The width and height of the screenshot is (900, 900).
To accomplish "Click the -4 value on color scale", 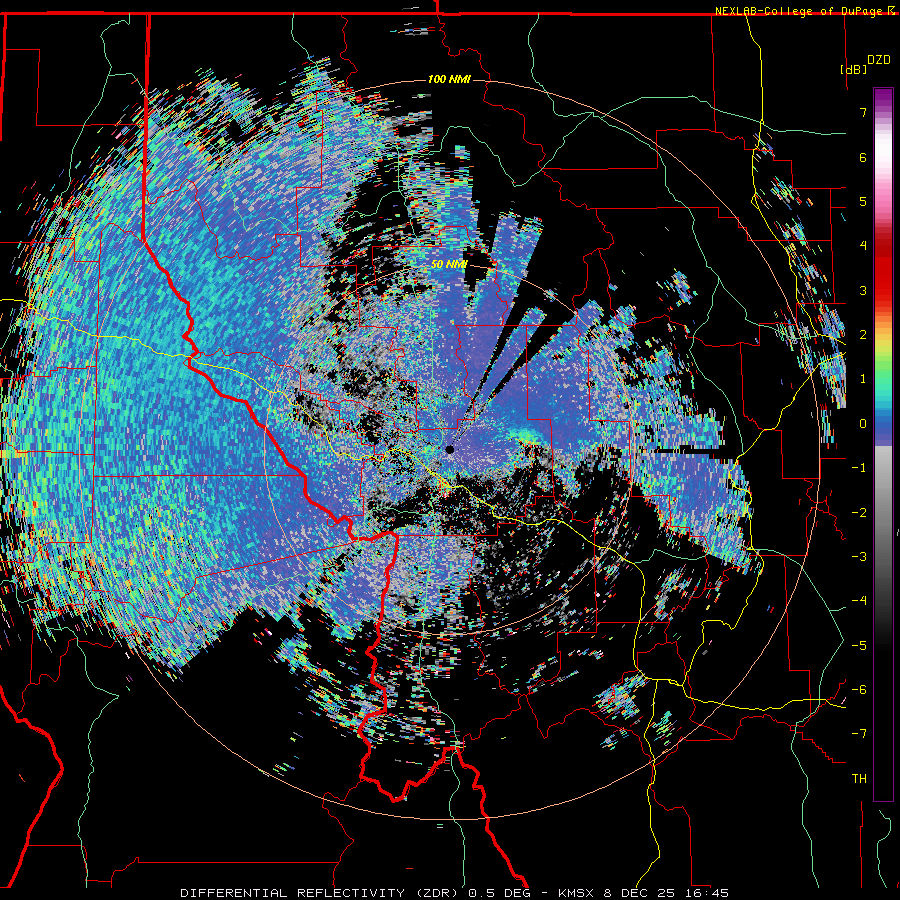I will click(x=859, y=601).
